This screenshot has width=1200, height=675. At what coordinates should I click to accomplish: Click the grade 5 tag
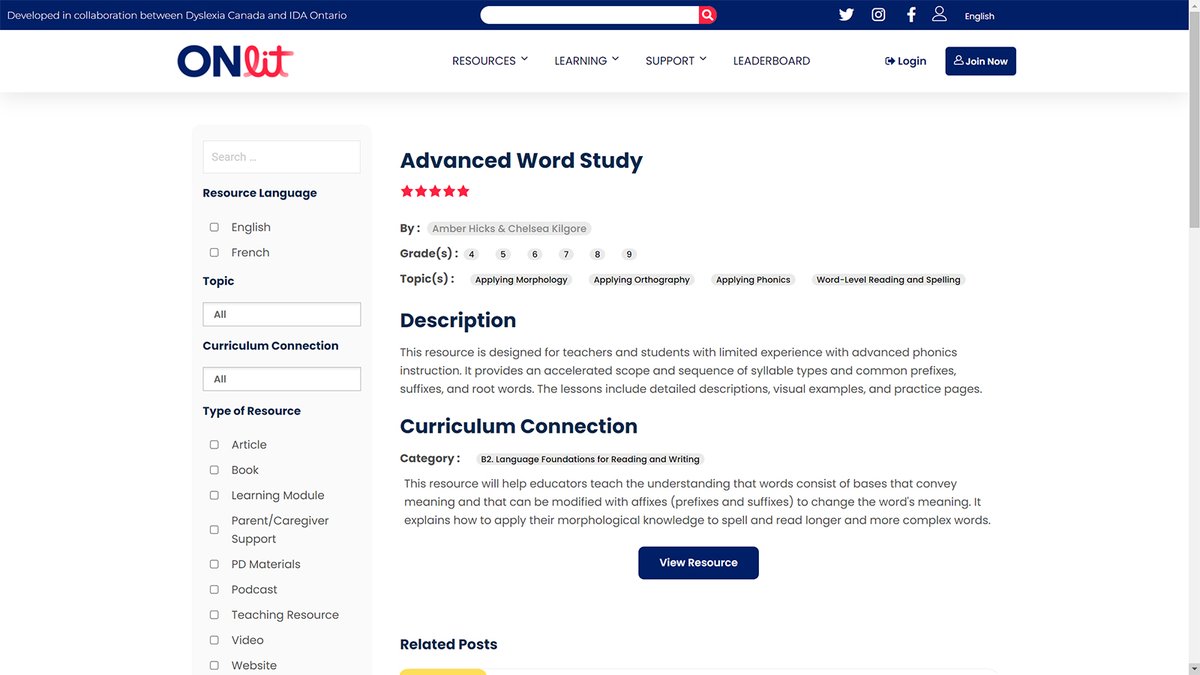[504, 254]
